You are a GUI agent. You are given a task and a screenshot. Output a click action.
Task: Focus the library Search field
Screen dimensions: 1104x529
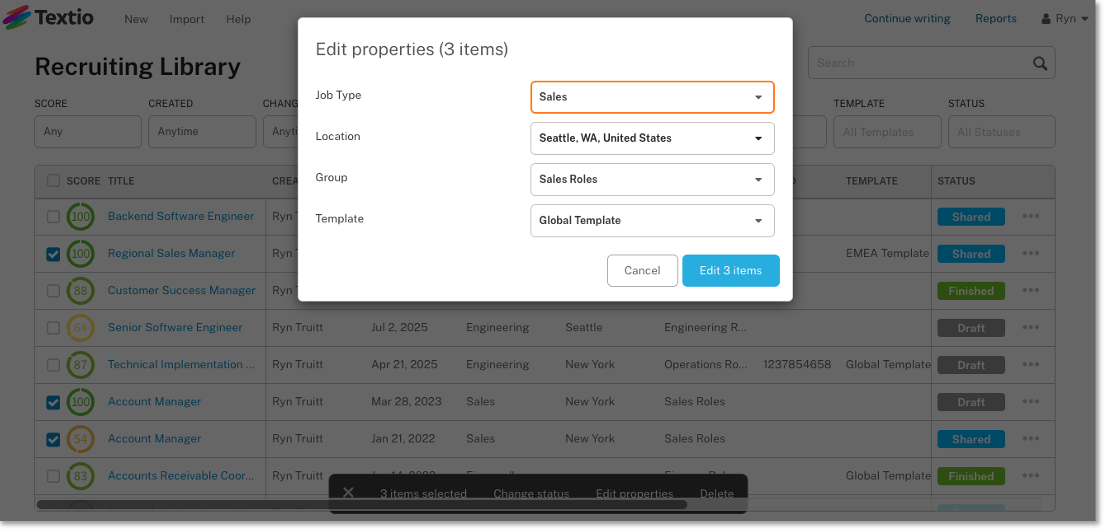pos(932,63)
